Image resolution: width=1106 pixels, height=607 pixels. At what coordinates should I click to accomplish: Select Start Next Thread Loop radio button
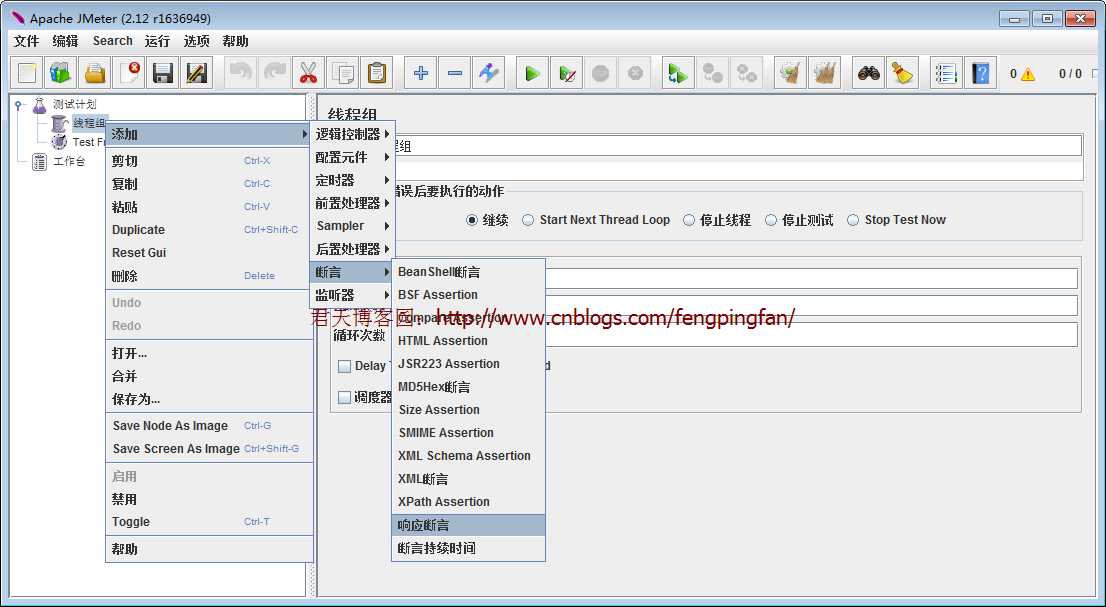click(x=528, y=220)
